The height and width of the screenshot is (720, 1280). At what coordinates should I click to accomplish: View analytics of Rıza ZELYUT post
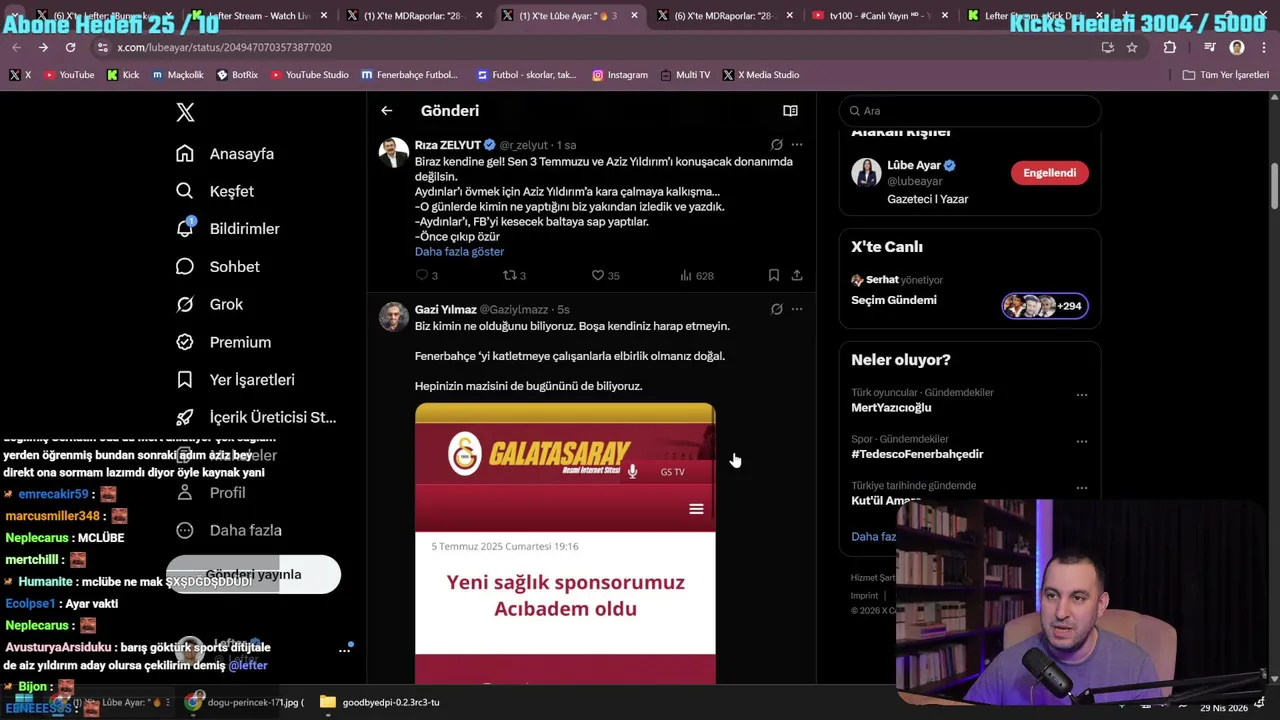click(x=686, y=275)
